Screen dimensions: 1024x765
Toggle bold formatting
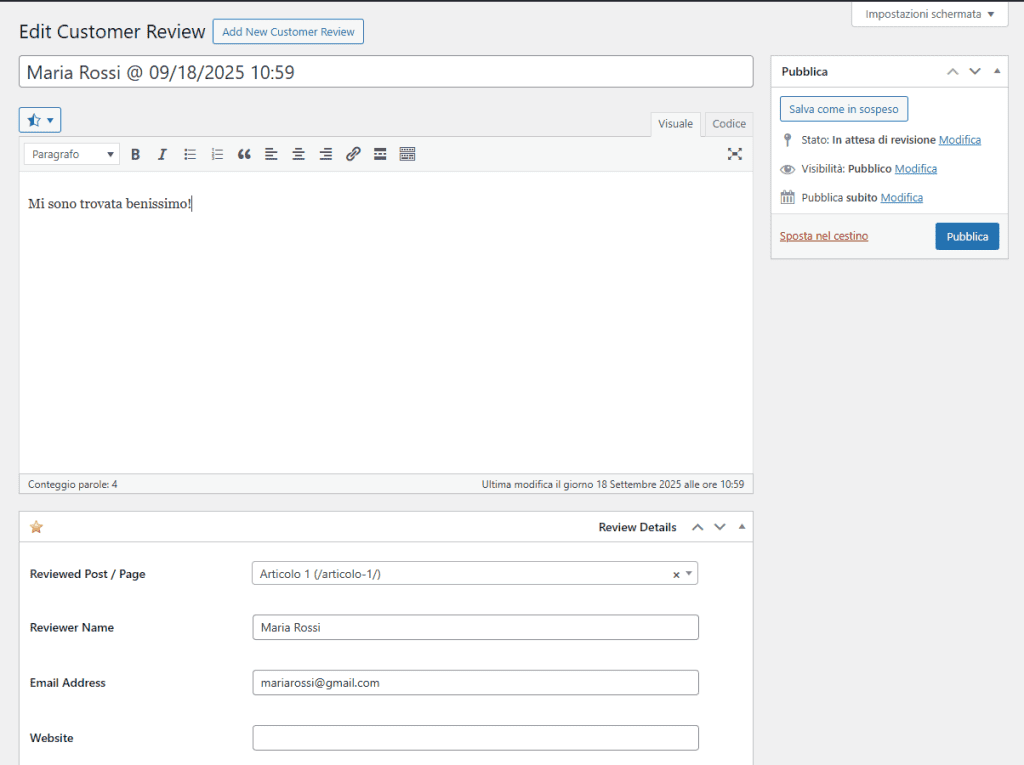tap(135, 154)
